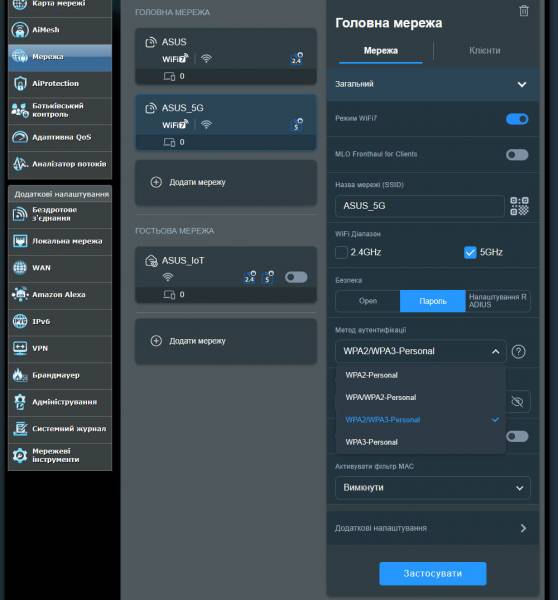The image size is (558, 600).
Task: Click the VPN monitor icon
Action: (20, 348)
